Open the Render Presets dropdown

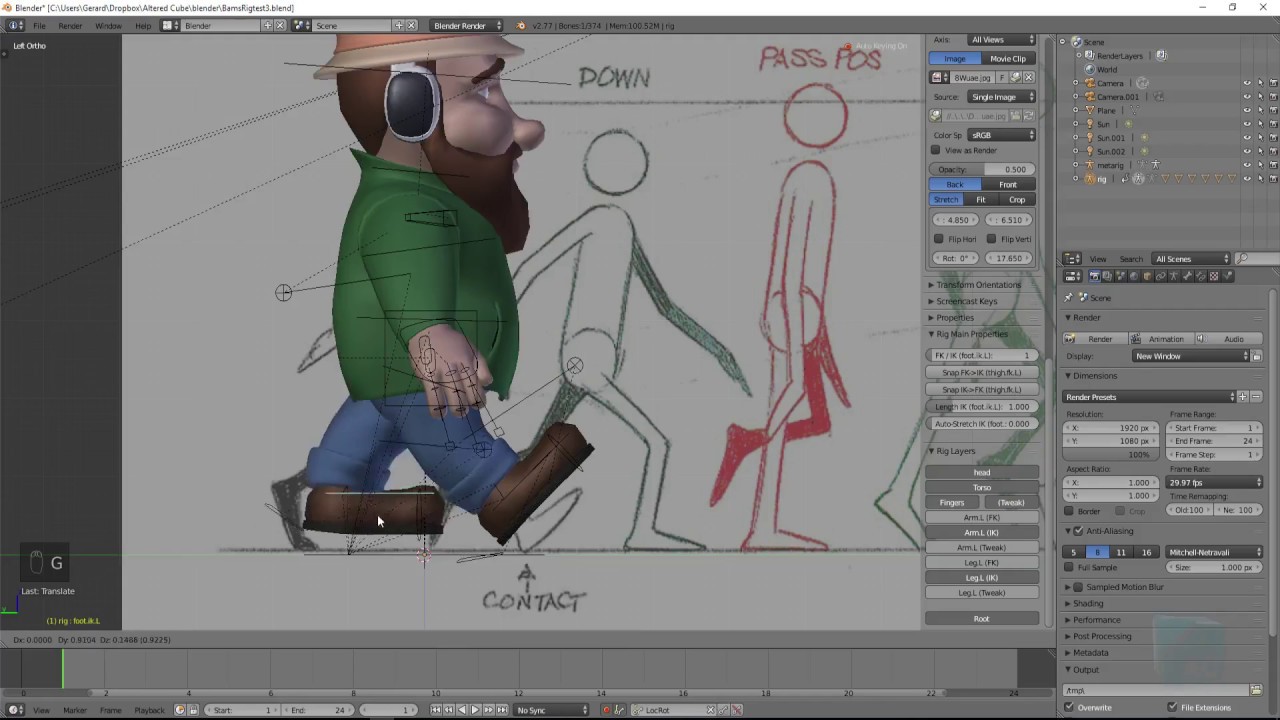coord(1149,397)
